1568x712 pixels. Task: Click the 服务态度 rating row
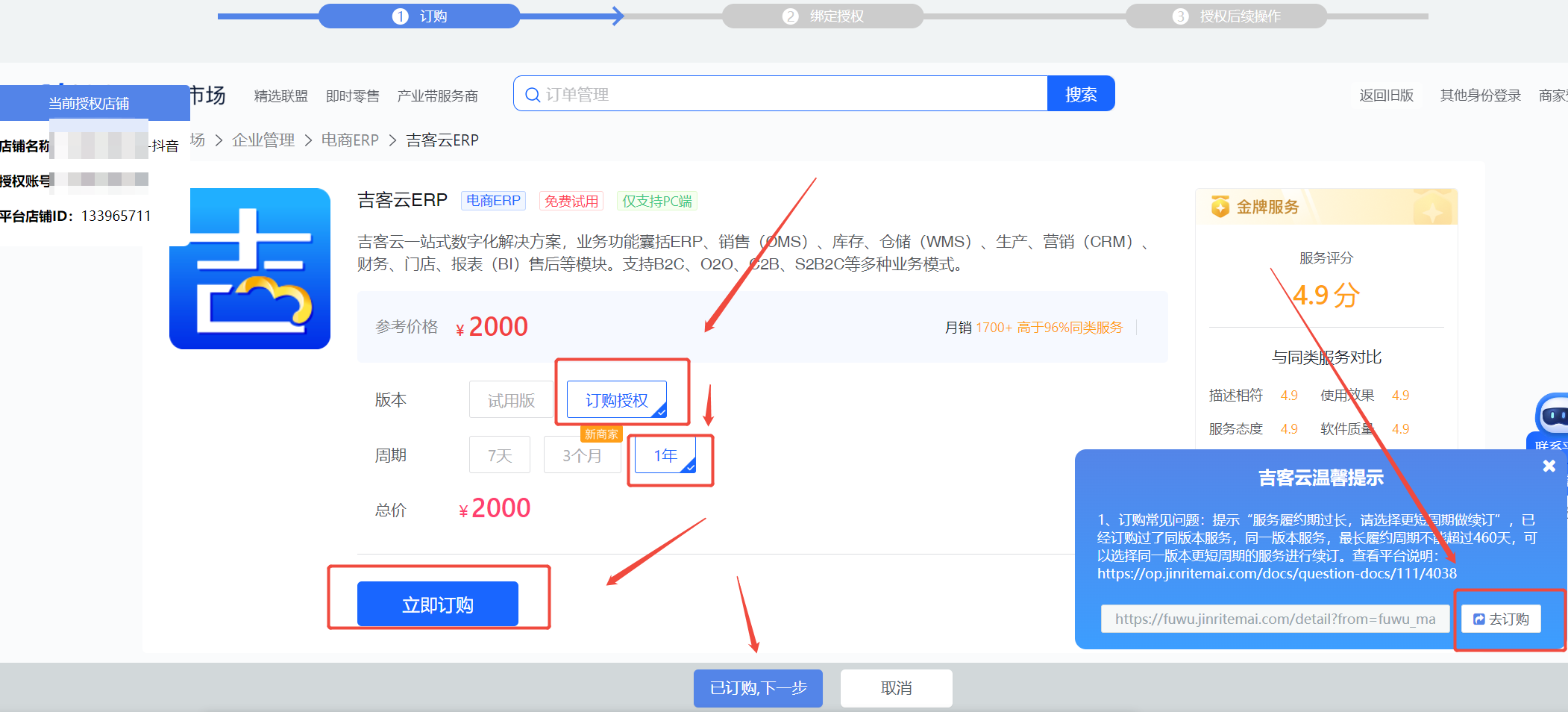1253,429
